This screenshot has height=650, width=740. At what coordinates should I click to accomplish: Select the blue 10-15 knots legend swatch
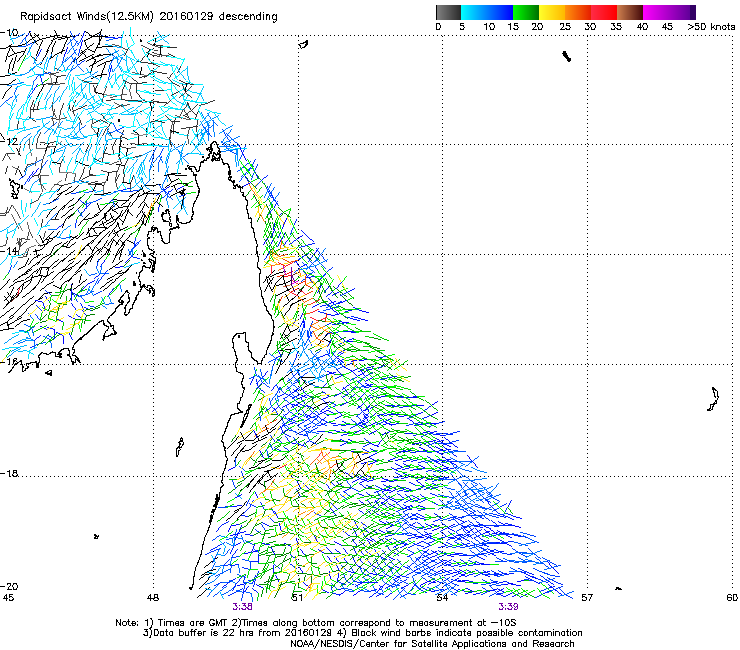tap(500, 12)
